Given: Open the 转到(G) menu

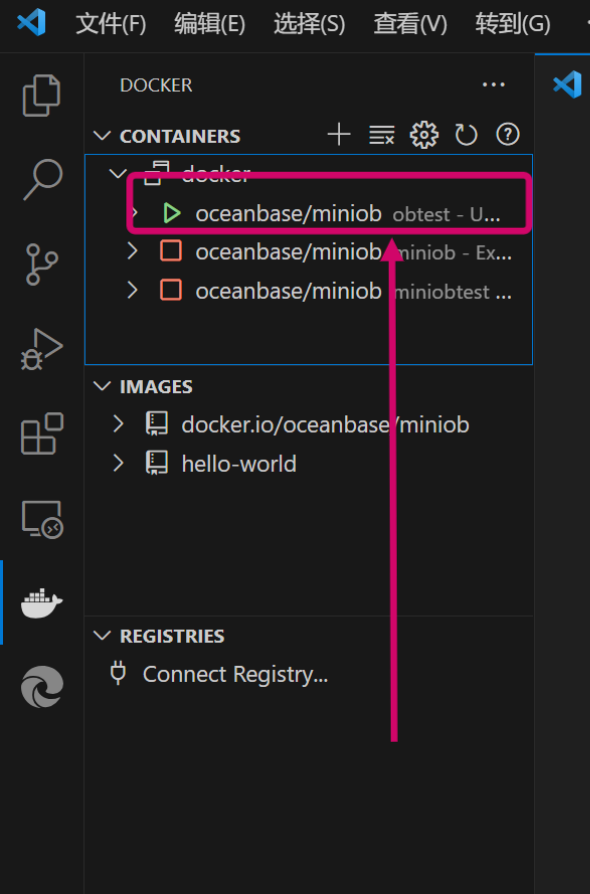Looking at the screenshot, I should click(512, 24).
